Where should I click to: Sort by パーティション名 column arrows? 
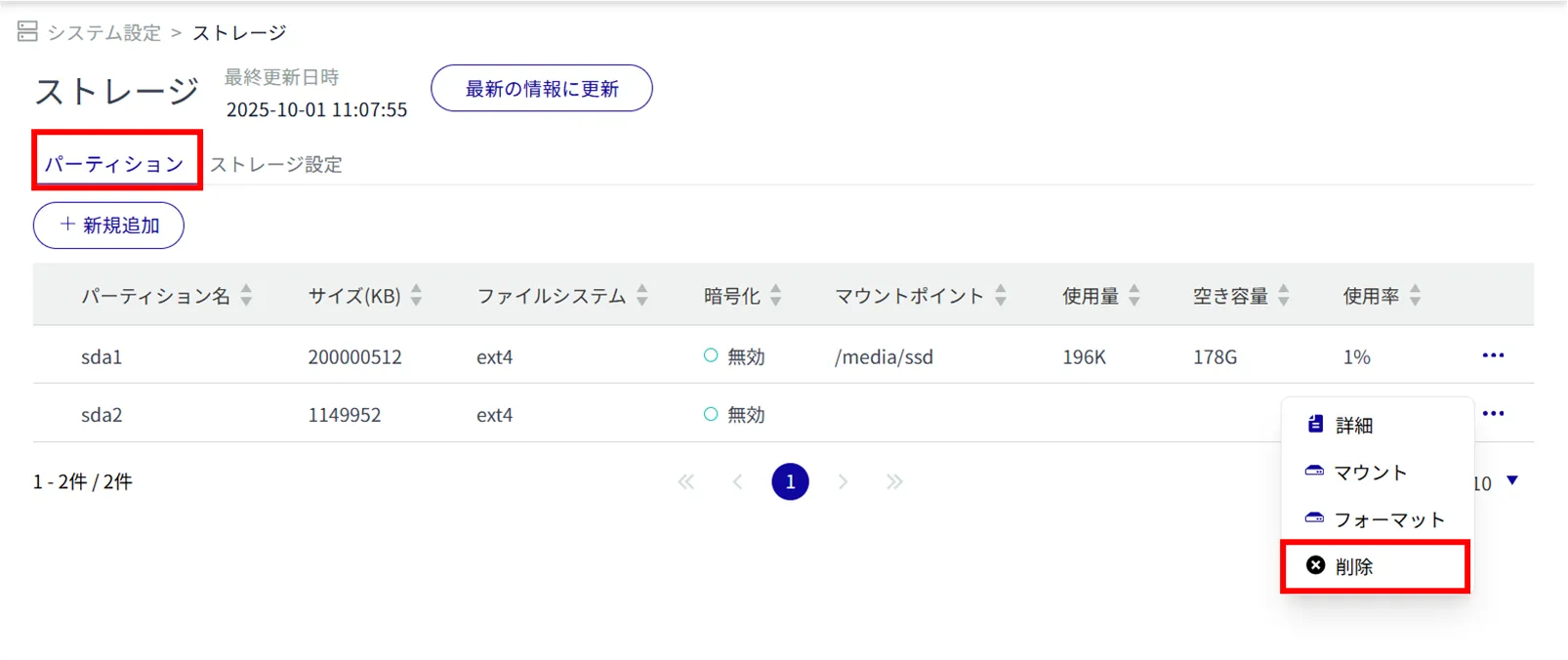[246, 295]
